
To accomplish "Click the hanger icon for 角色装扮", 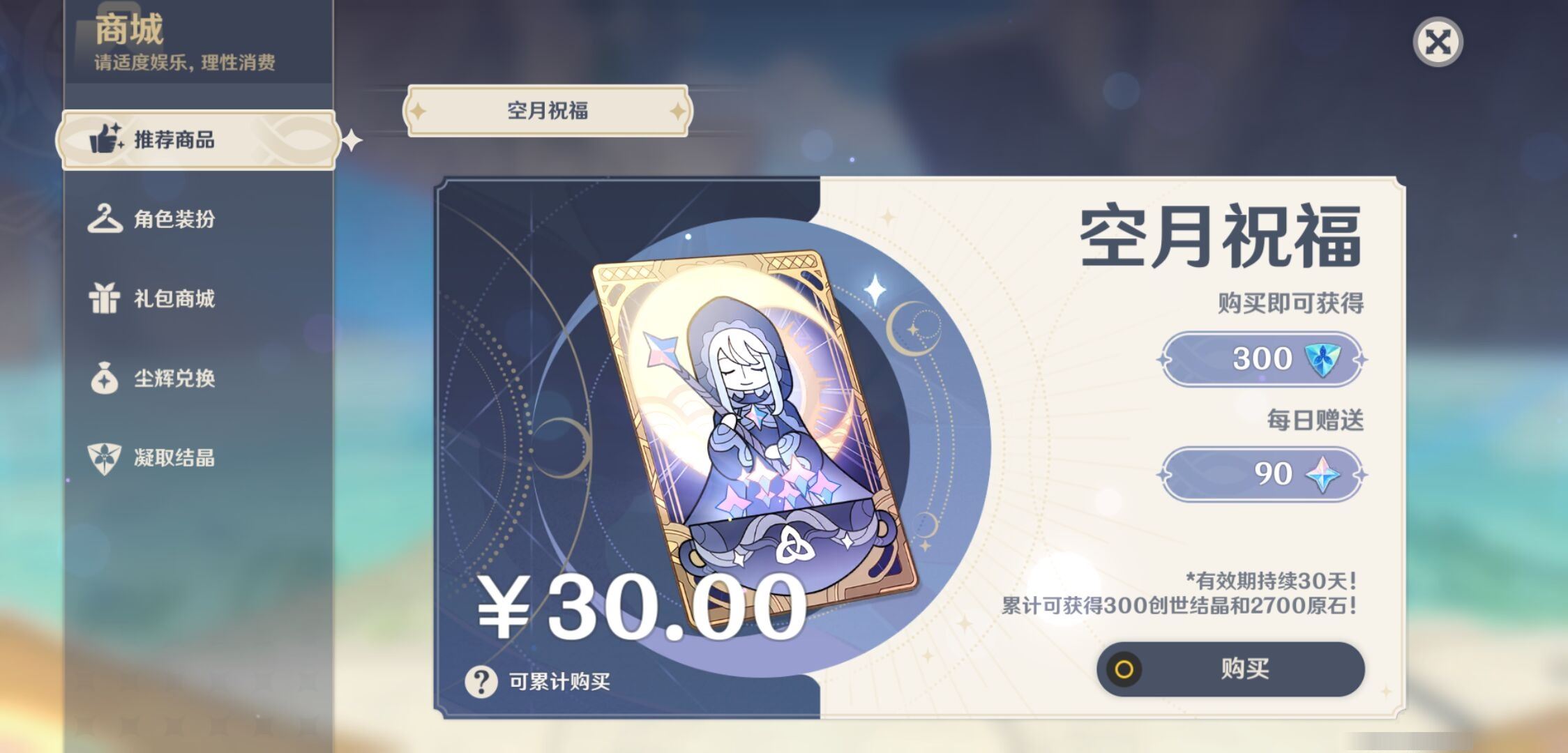I will 105,219.
